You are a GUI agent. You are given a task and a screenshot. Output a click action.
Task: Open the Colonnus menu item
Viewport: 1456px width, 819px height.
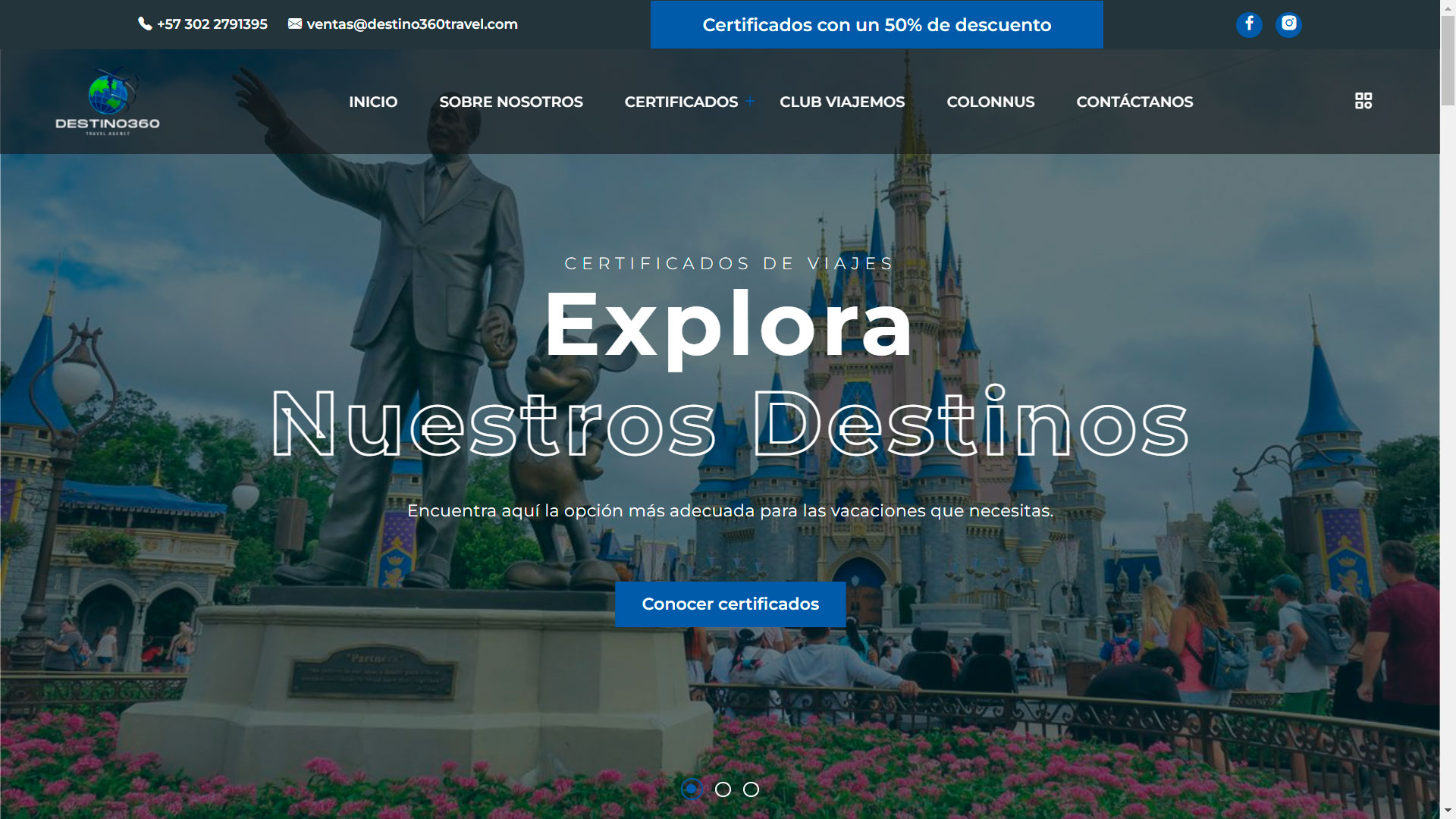point(990,102)
